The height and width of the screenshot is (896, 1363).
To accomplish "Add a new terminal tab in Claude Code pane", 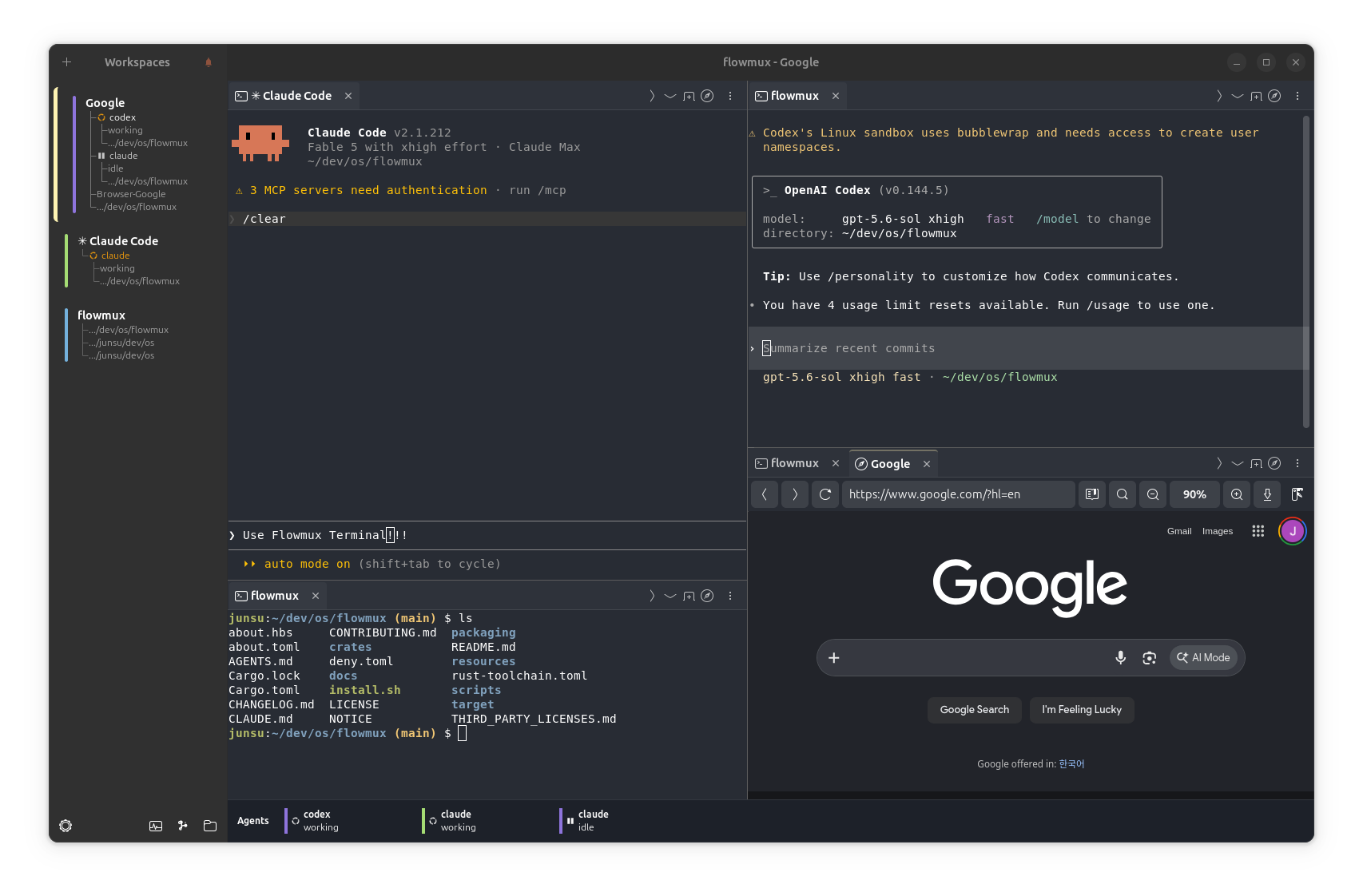I will pos(689,96).
